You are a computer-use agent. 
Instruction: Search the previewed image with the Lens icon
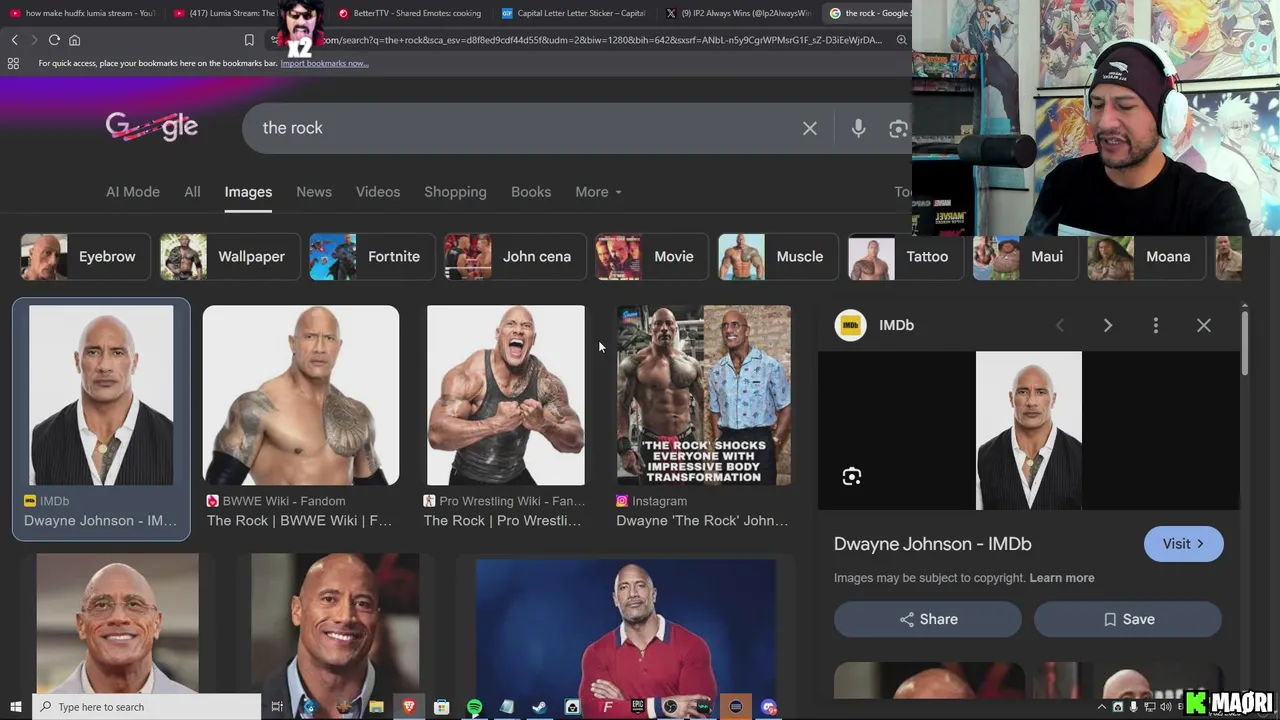pos(852,476)
